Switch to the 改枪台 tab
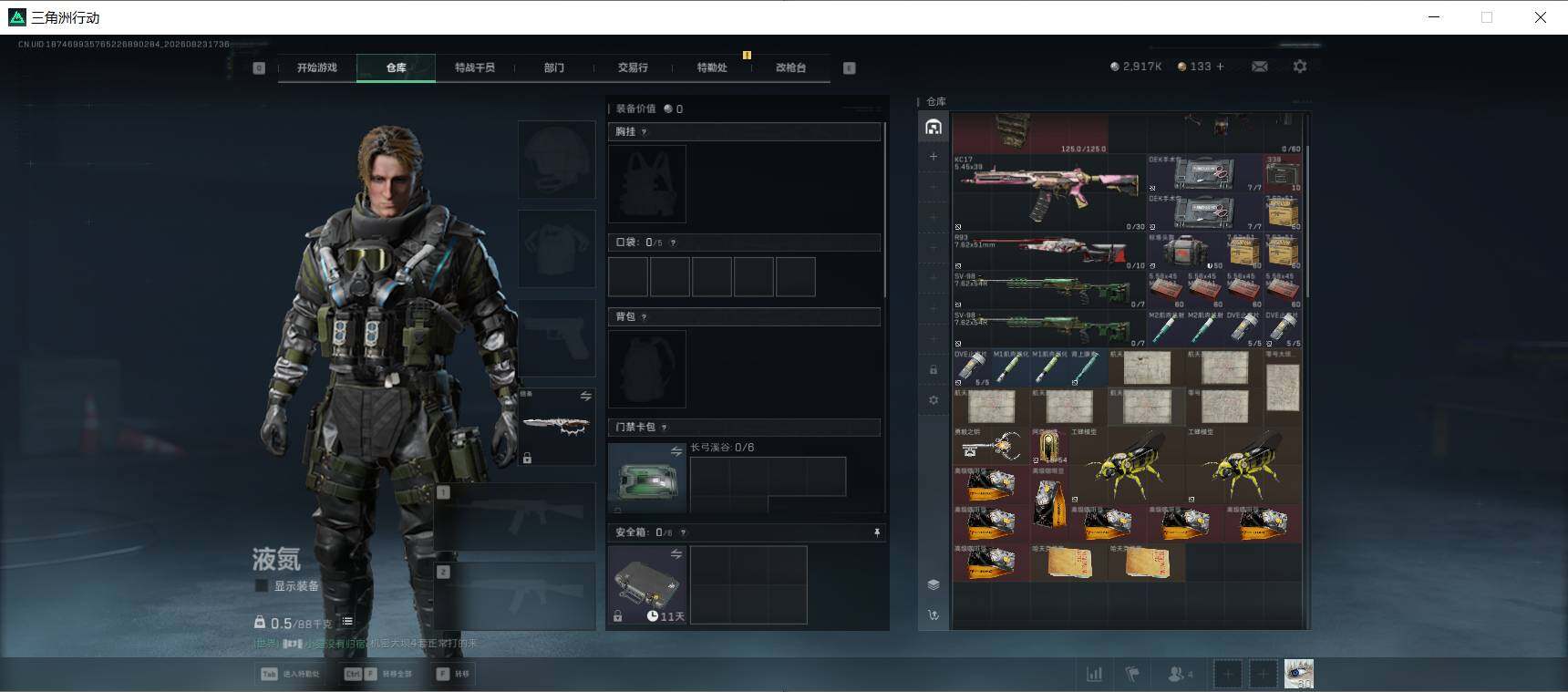This screenshot has height=692, width=1568. 791,67
